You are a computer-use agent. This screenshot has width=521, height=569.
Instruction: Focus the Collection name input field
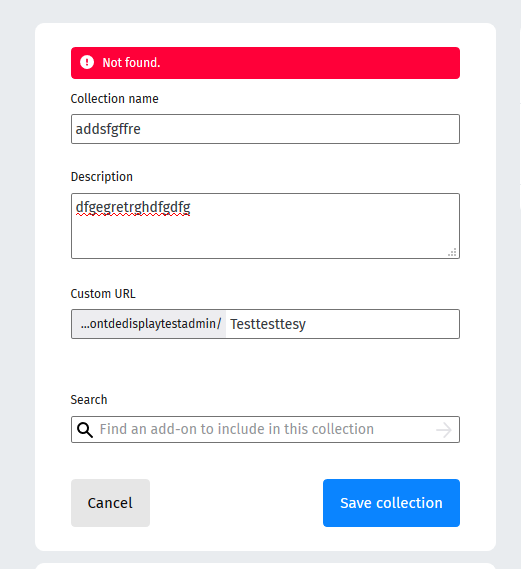pyautogui.click(x=265, y=129)
